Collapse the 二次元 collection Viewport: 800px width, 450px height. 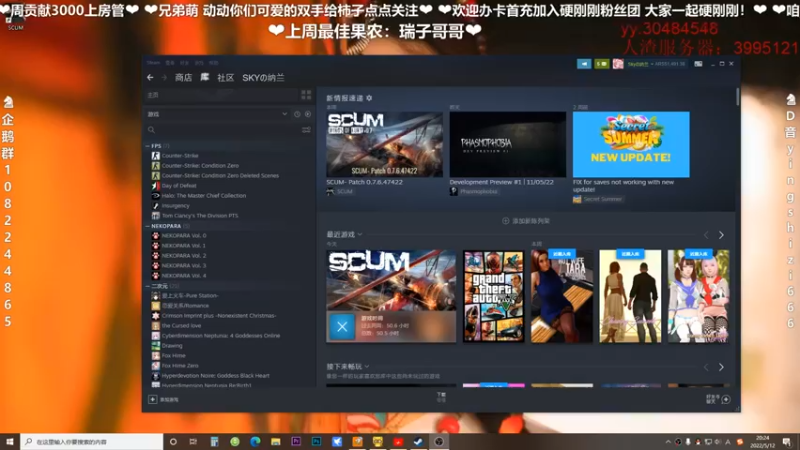click(147, 286)
